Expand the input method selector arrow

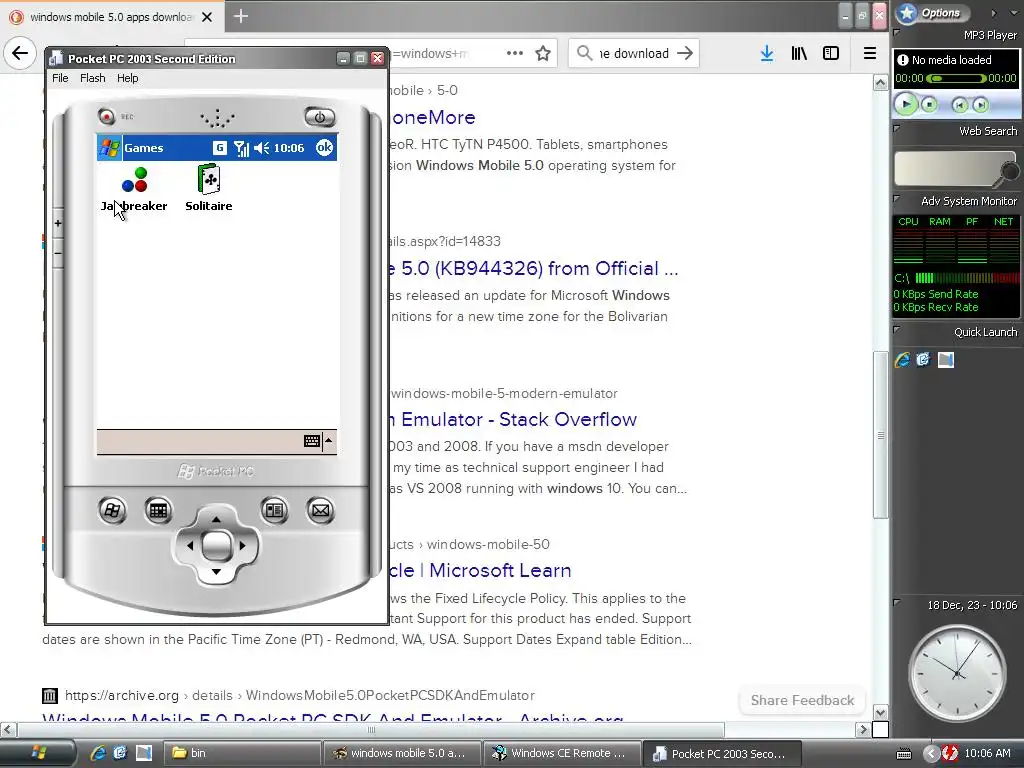click(328, 441)
